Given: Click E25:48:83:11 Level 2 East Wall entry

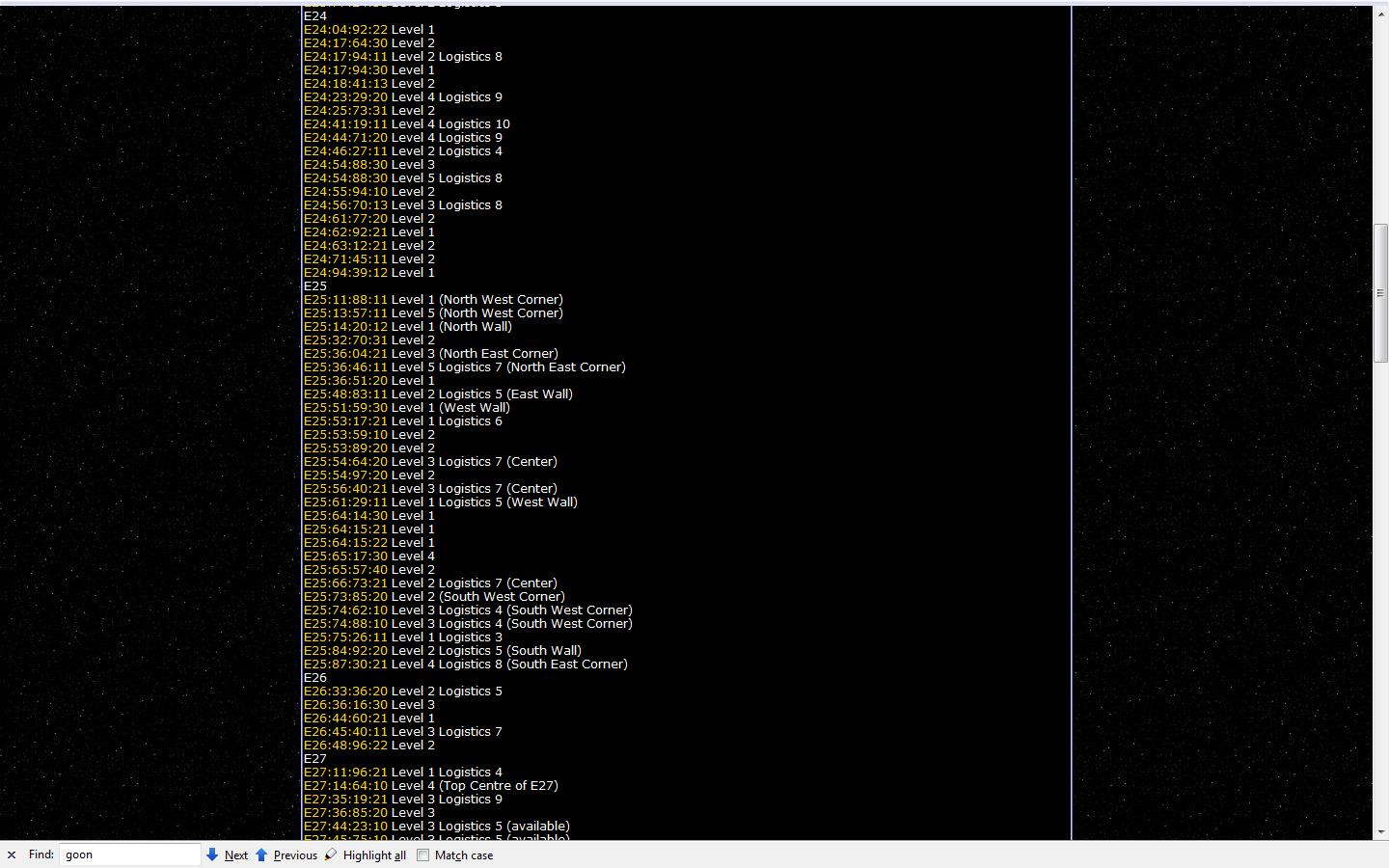Looking at the screenshot, I should [438, 393].
